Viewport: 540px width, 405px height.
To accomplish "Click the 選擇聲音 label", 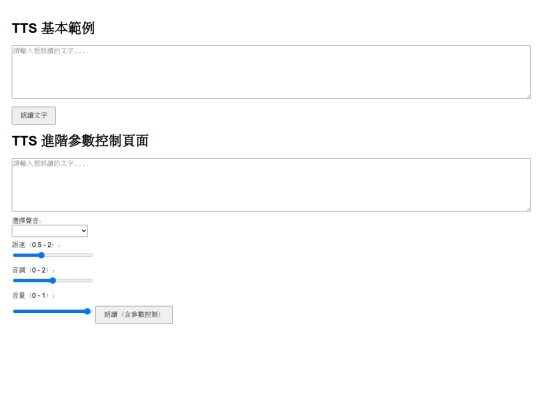I will click(27, 221).
